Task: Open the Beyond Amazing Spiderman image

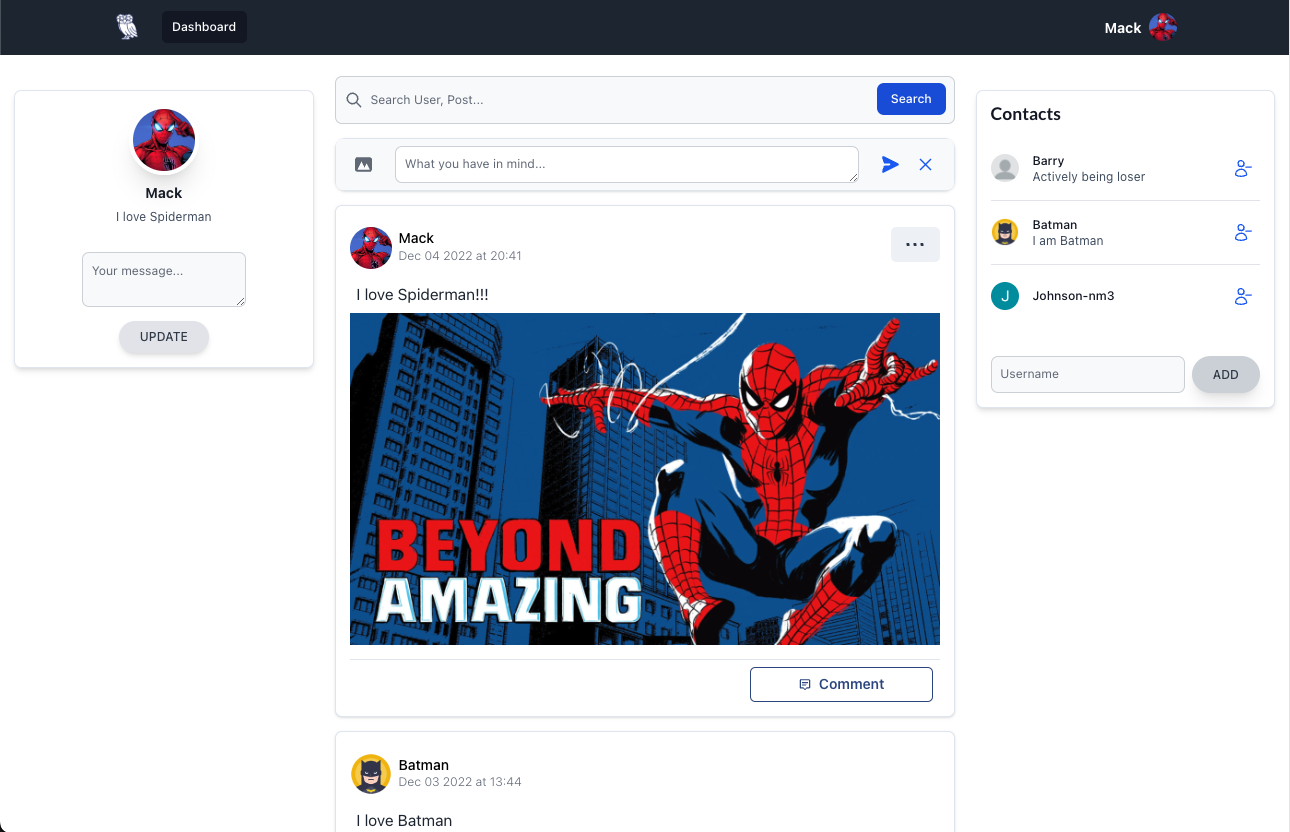Action: pos(644,479)
